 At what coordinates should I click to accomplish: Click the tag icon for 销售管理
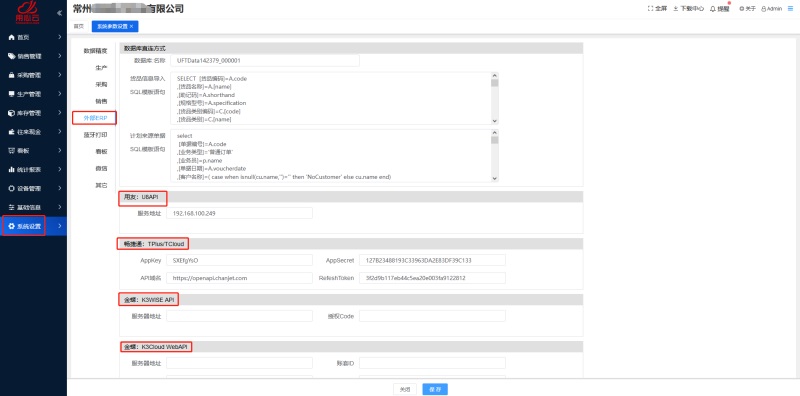[12, 56]
